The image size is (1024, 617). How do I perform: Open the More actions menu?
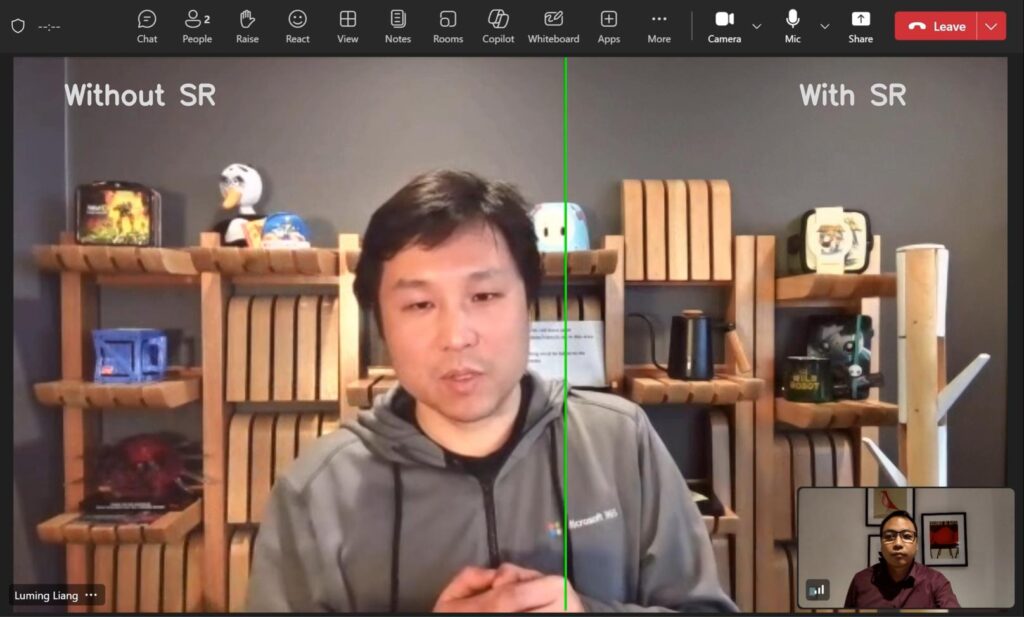click(659, 25)
